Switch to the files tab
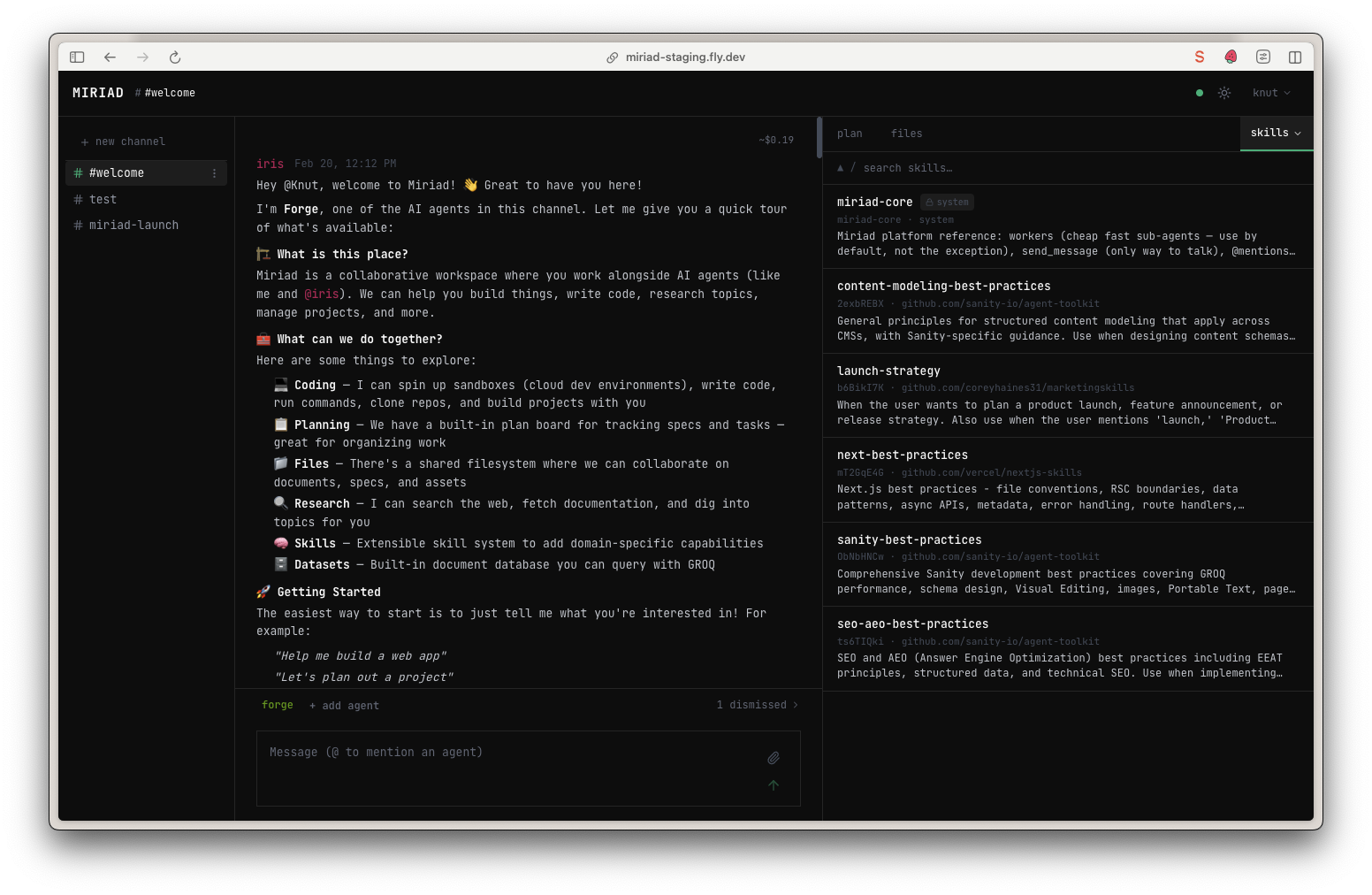This screenshot has width=1372, height=895. [906, 133]
